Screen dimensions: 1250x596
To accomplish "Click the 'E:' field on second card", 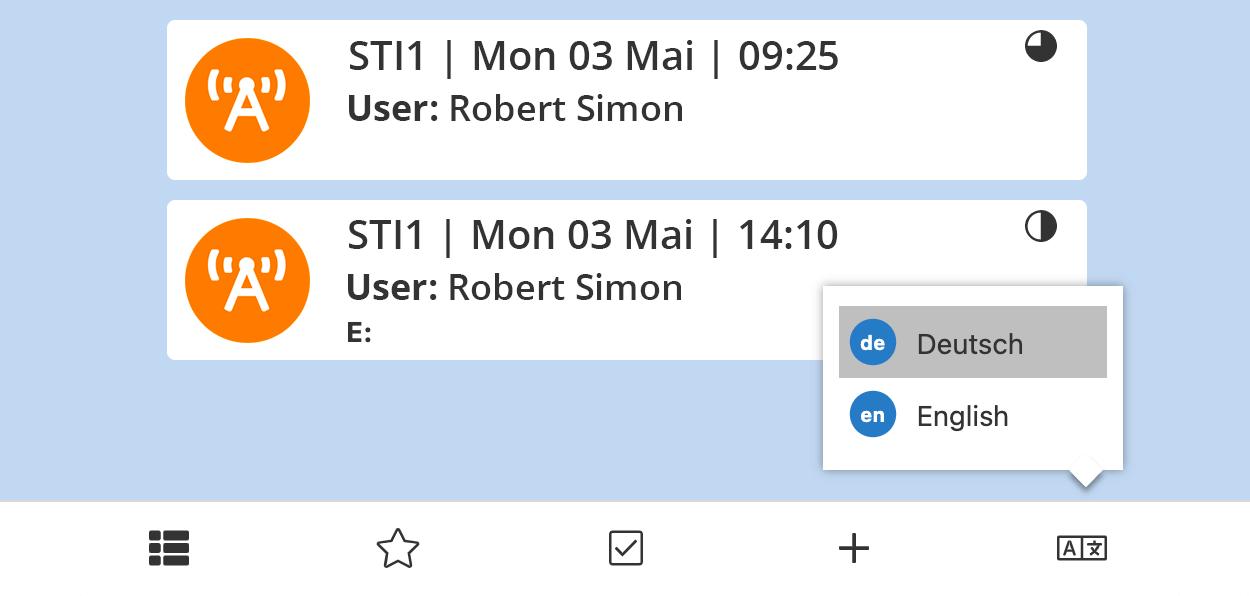I will click(x=359, y=333).
